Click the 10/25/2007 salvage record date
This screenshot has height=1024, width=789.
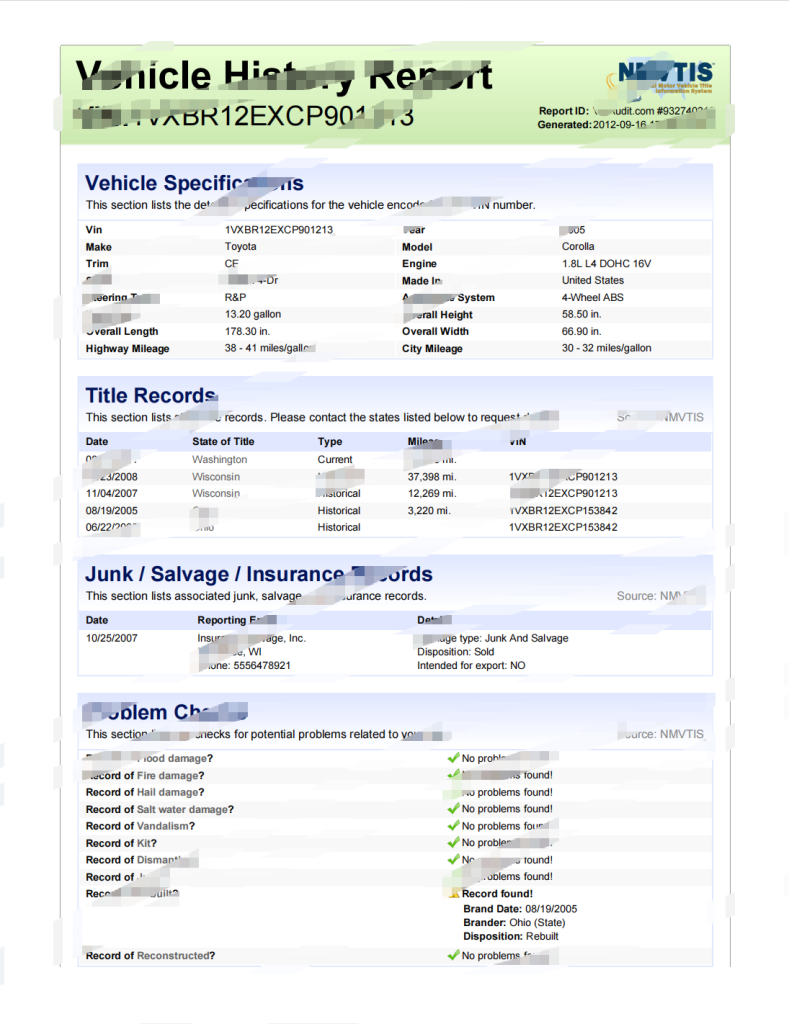pos(111,638)
